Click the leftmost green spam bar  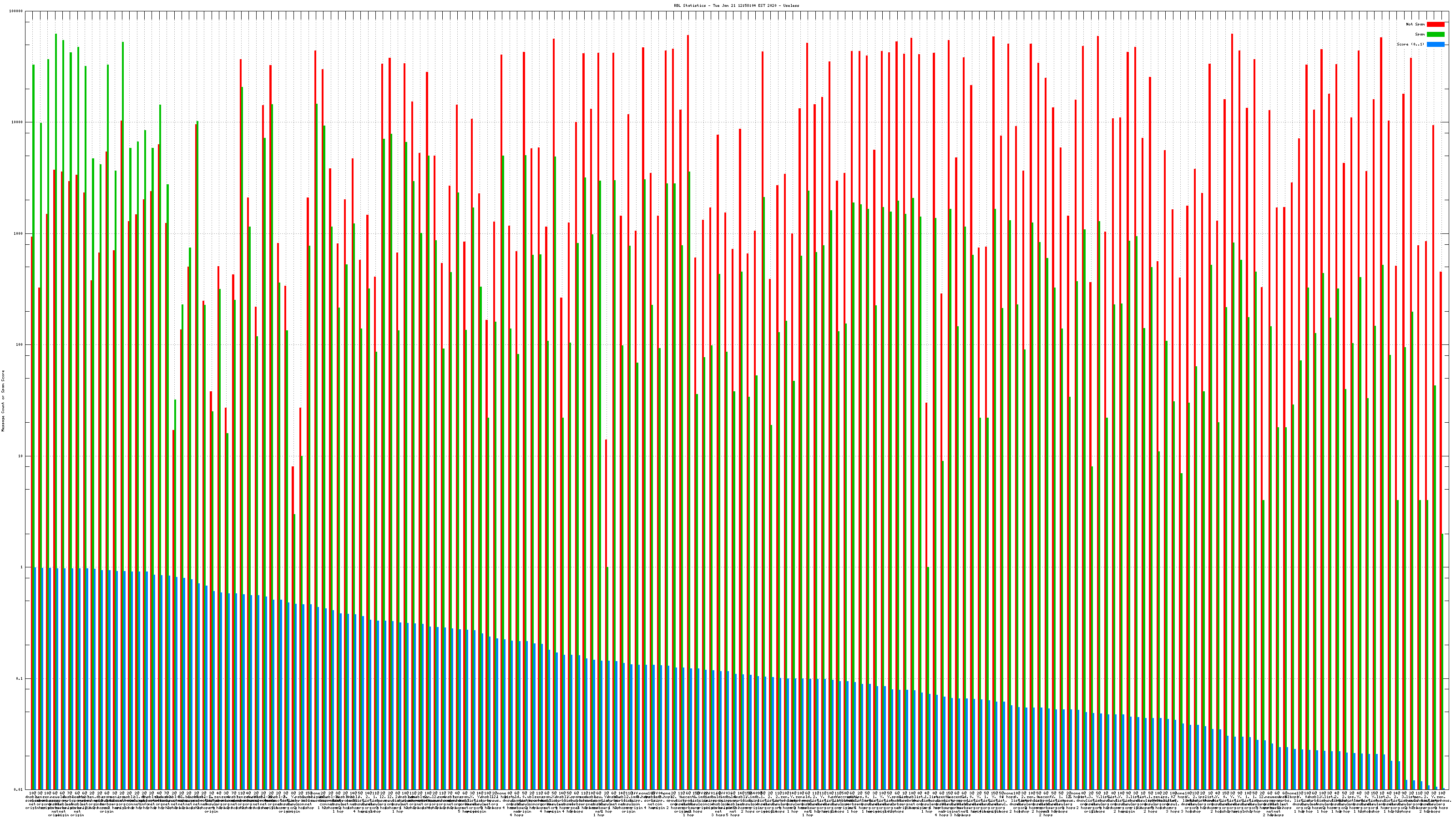pyautogui.click(x=33, y=283)
